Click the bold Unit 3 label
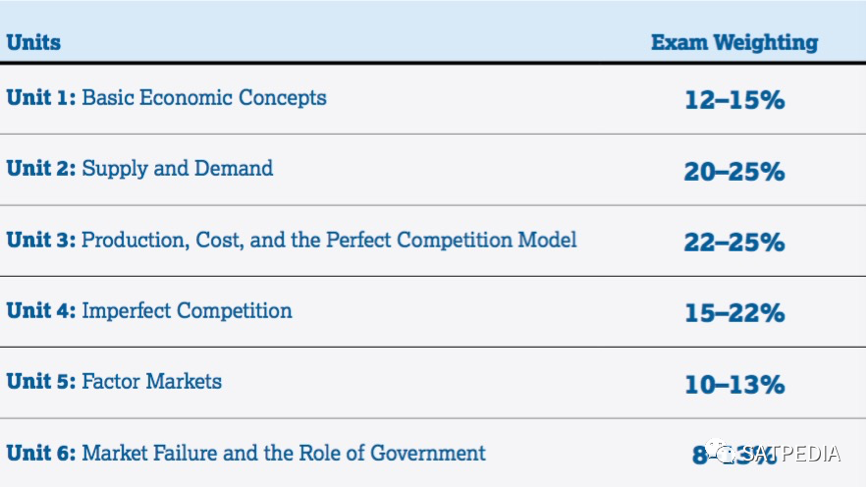 41,240
